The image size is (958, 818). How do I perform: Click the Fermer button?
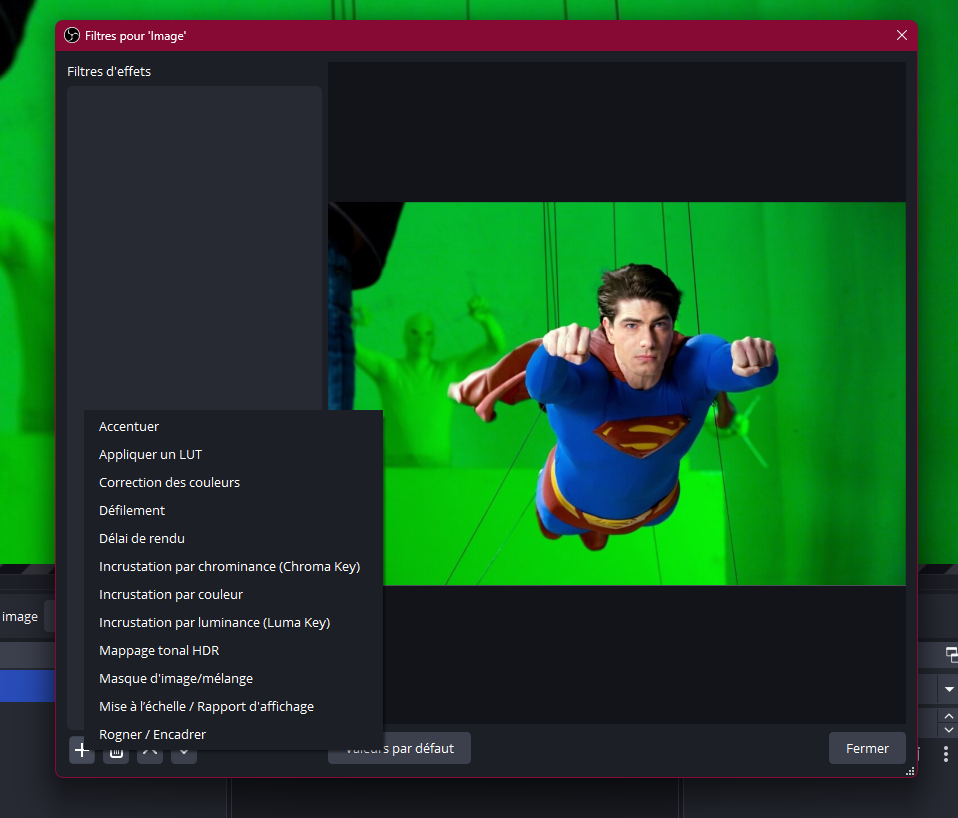pyautogui.click(x=867, y=748)
